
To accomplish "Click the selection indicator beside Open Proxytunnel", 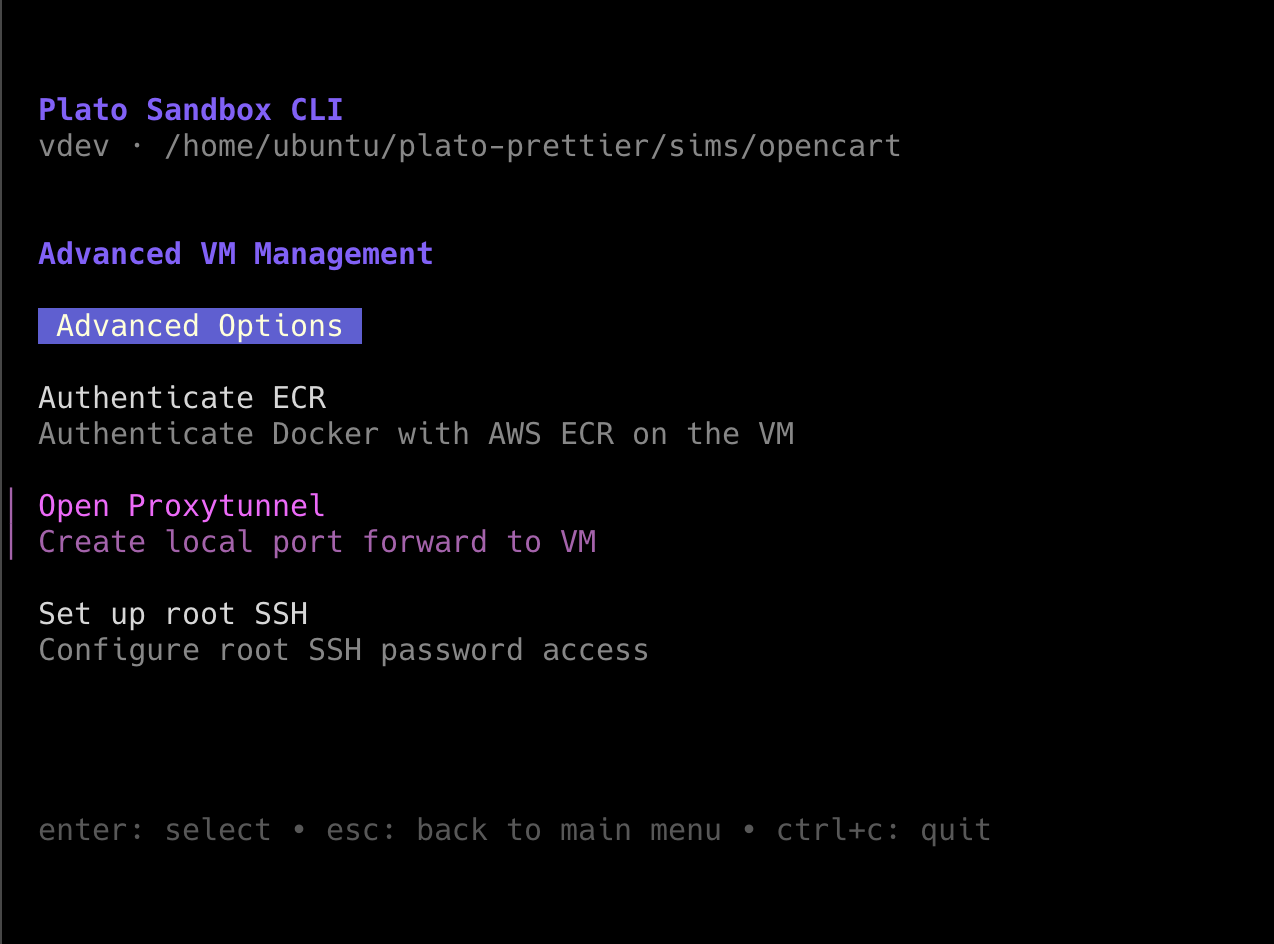I will pyautogui.click(x=10, y=523).
